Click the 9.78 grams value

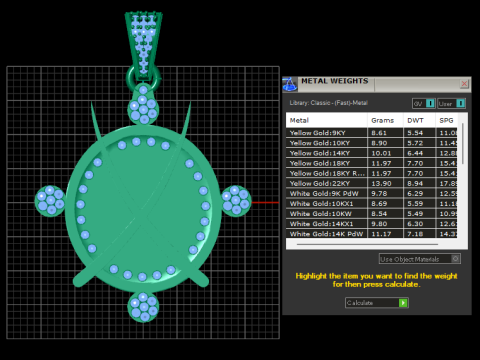tap(379, 193)
